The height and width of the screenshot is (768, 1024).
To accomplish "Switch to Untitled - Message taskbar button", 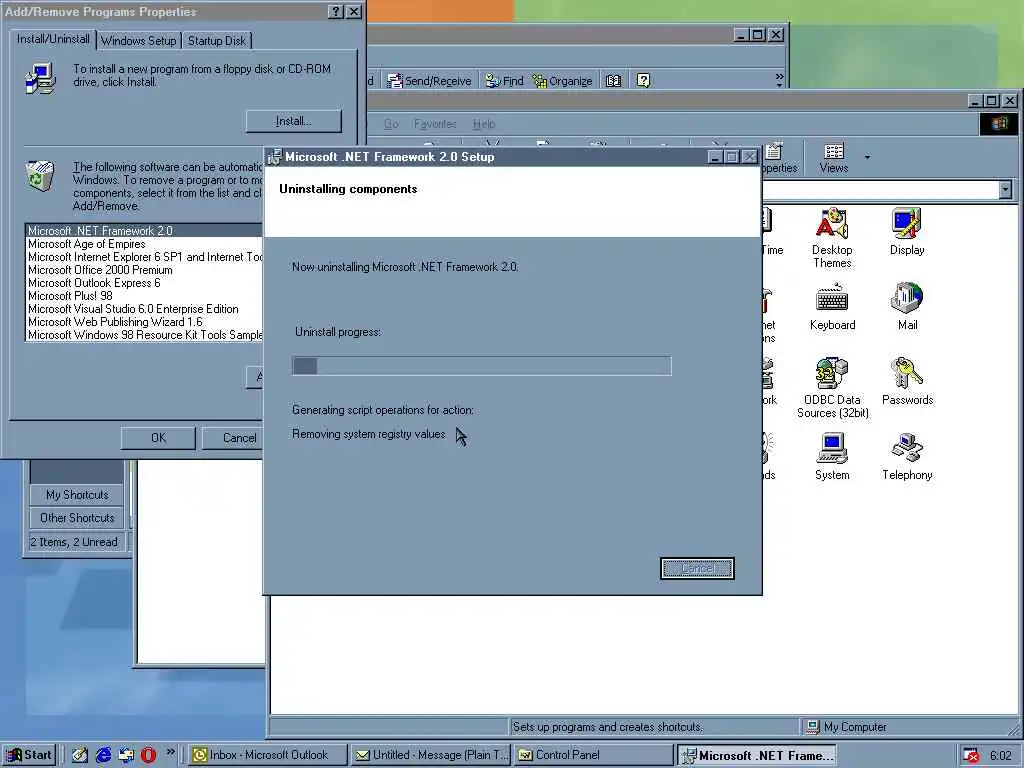I will click(x=431, y=755).
